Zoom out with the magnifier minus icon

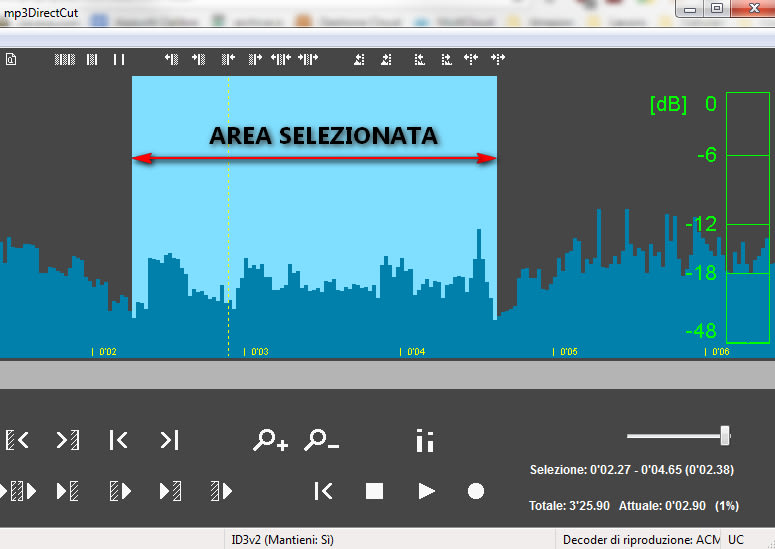coord(321,440)
